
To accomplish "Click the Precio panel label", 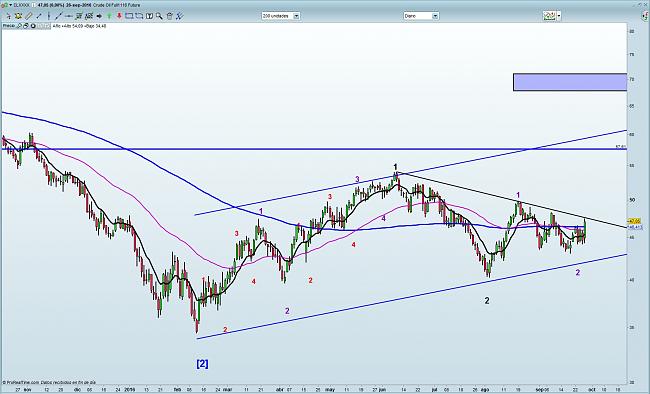I will pos(9,26).
